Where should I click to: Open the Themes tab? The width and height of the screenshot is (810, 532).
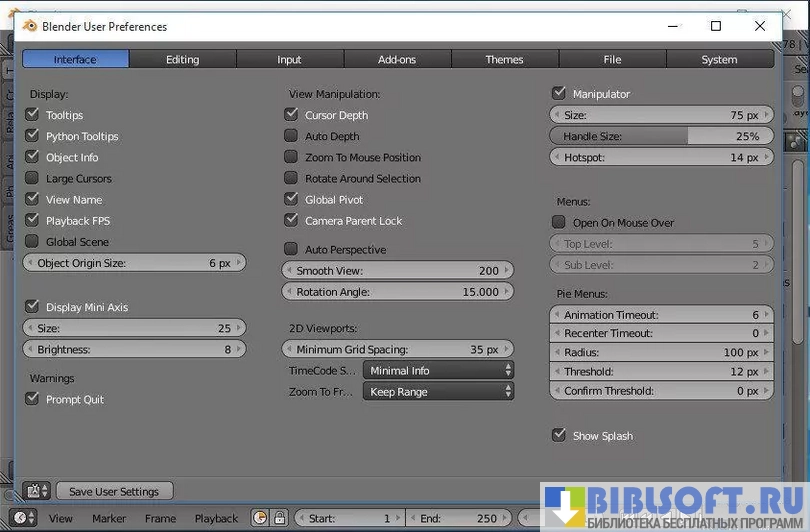tap(504, 59)
